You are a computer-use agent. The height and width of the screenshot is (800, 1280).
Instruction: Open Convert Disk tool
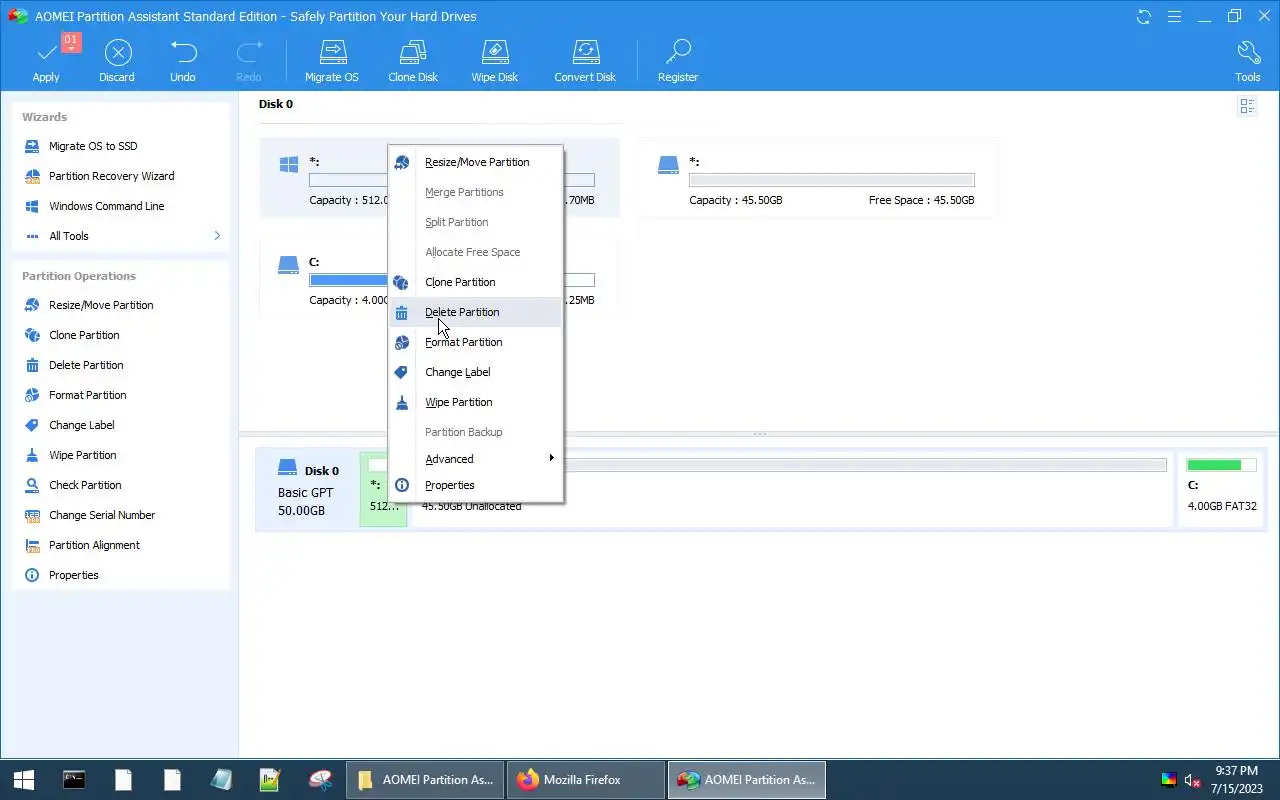[x=585, y=61]
